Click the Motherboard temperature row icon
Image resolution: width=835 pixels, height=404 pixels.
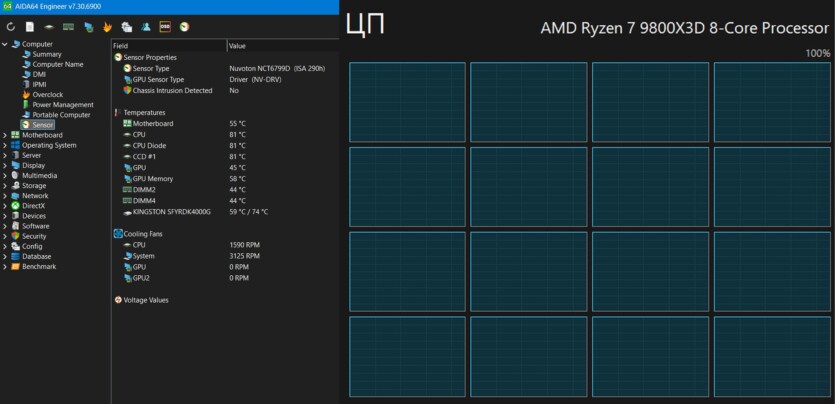tap(127, 123)
